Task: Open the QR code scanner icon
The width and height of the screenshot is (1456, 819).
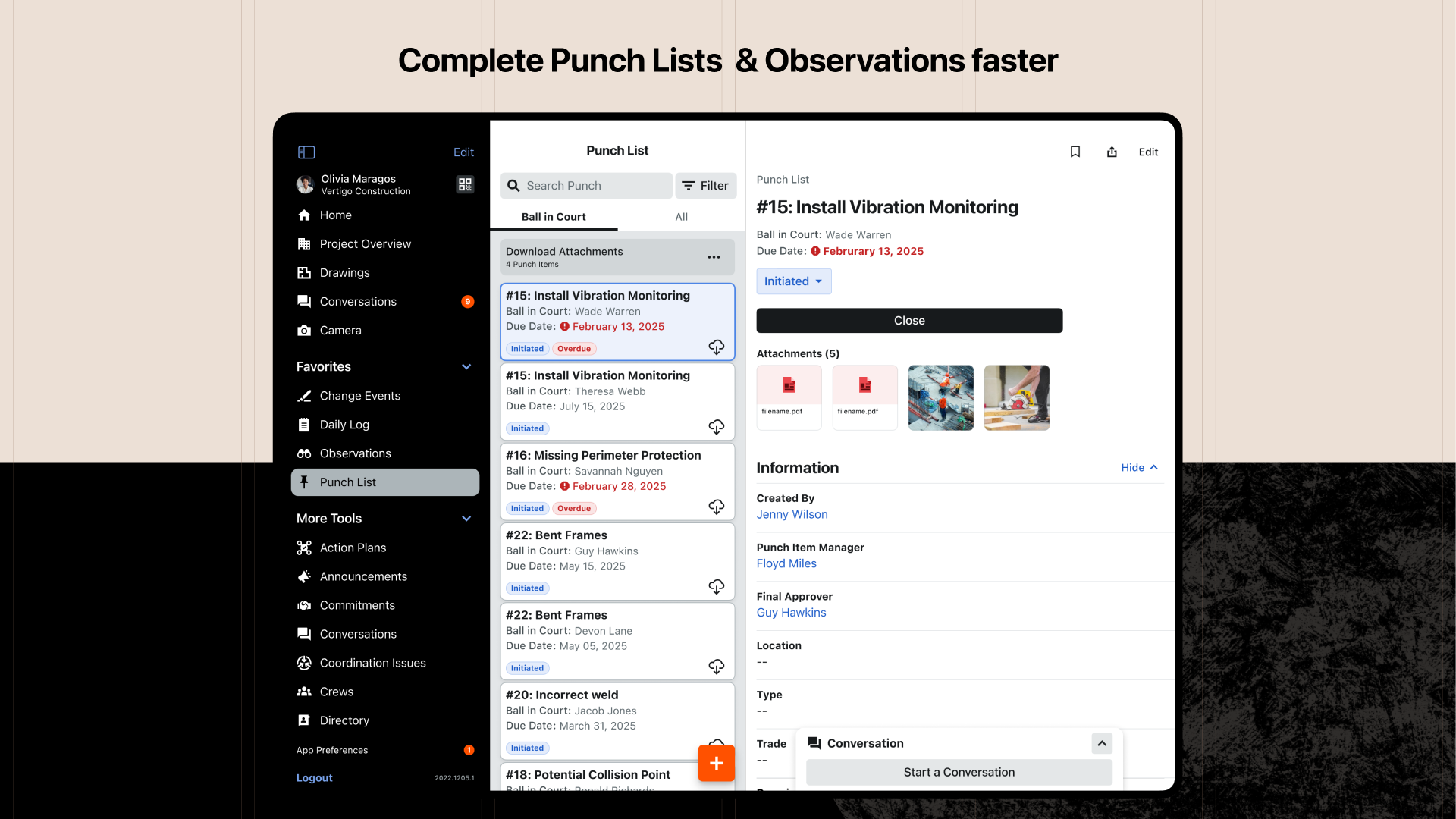Action: 465,184
